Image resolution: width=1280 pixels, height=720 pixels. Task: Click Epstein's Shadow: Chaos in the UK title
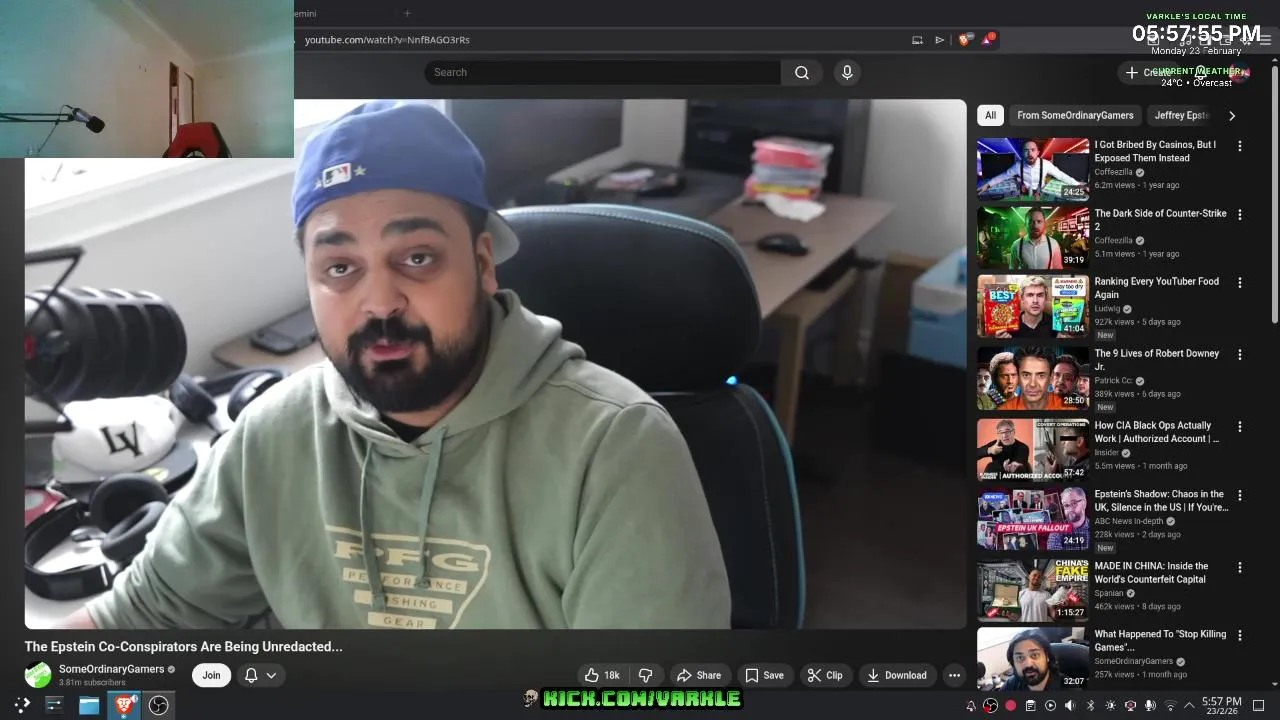(x=1161, y=501)
